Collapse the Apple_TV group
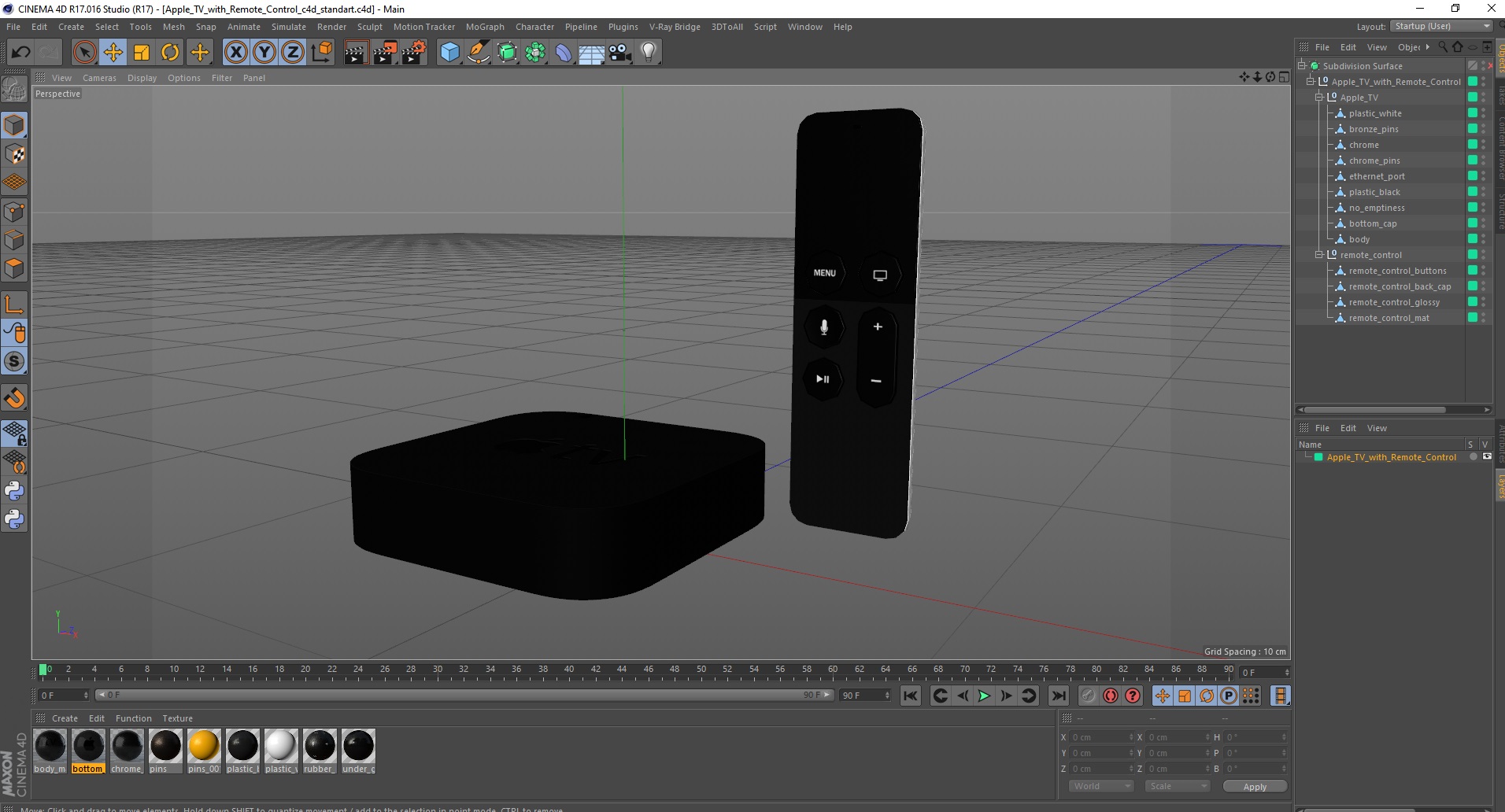 tap(1319, 98)
